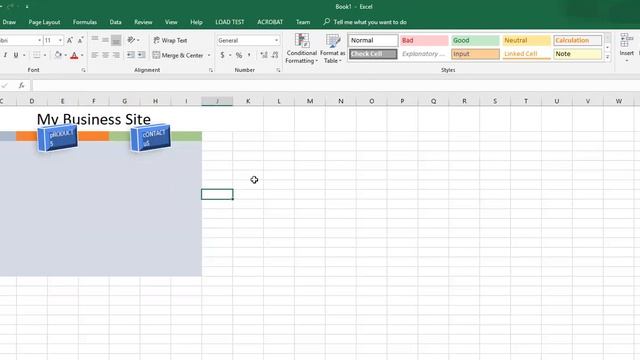Toggle underline formatting
The image size is (640, 360).
click(x=16, y=55)
